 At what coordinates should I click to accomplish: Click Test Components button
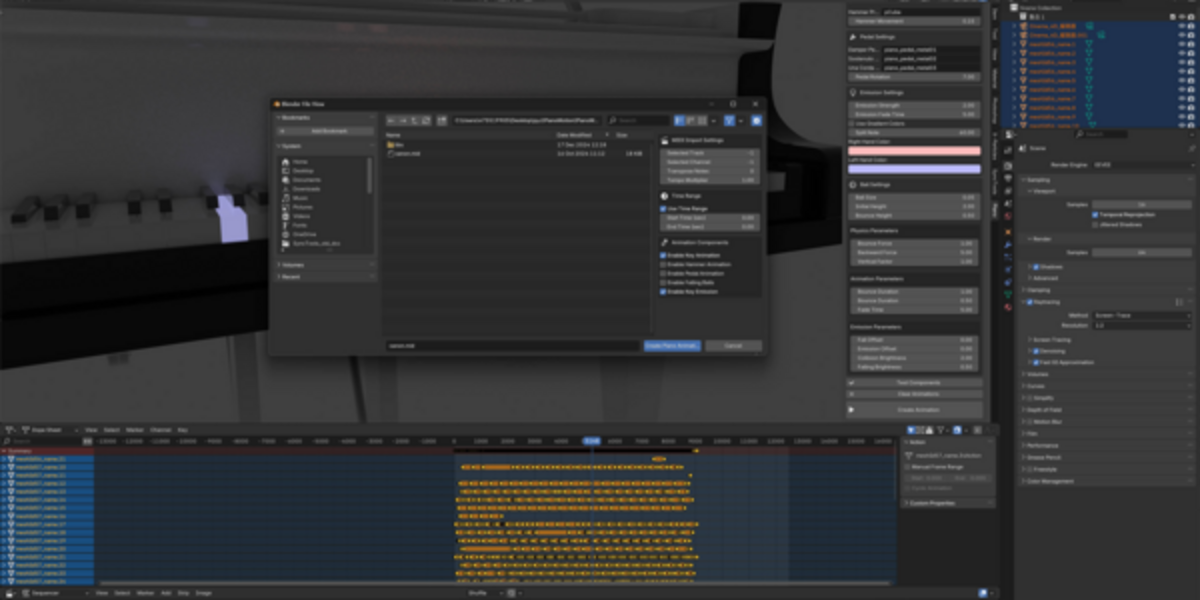pyautogui.click(x=914, y=383)
